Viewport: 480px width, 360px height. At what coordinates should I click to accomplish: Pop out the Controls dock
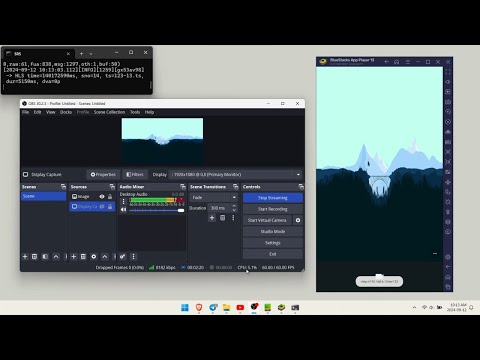(301, 187)
